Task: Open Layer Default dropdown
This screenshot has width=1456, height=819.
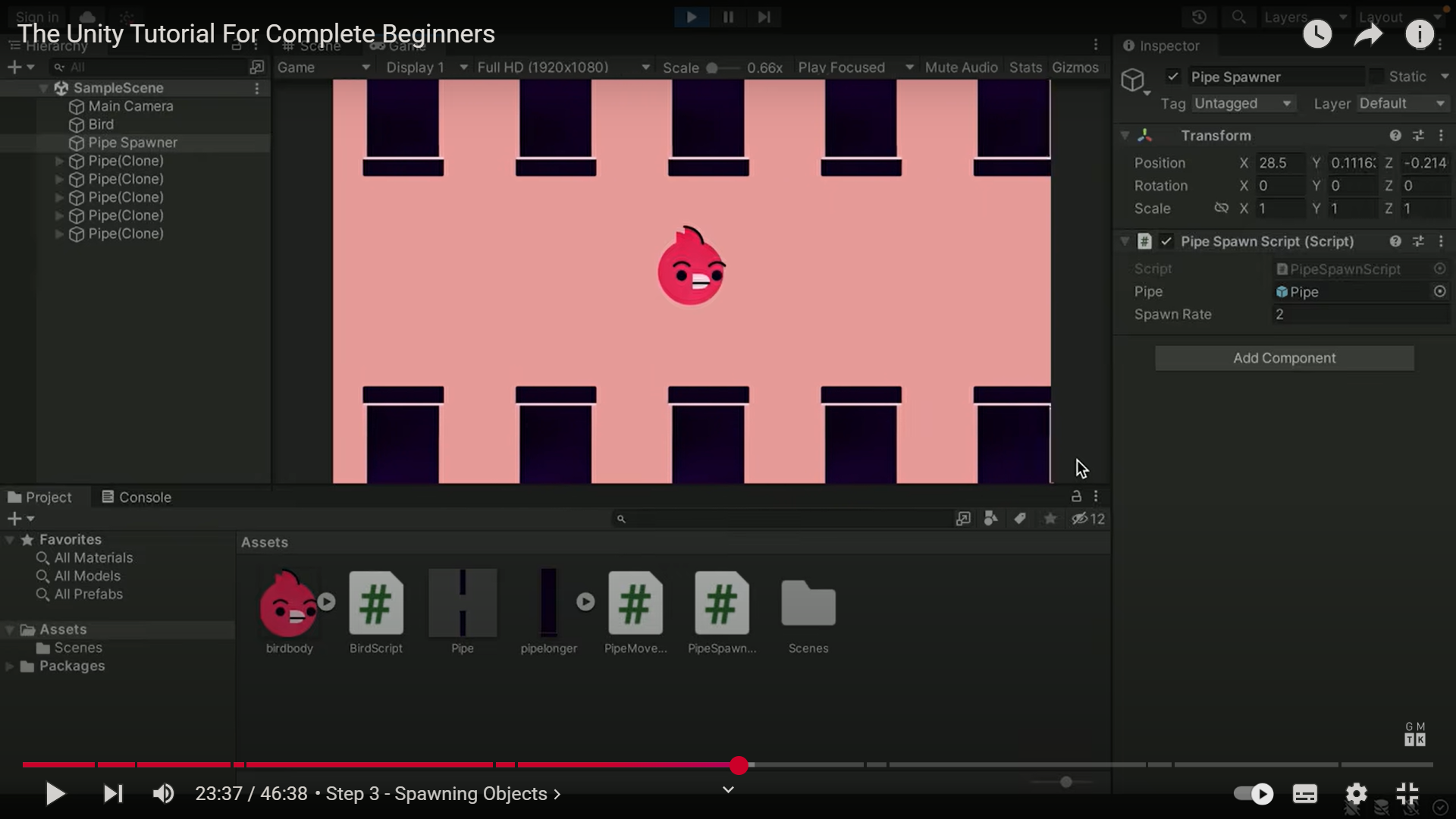Action: click(1402, 103)
